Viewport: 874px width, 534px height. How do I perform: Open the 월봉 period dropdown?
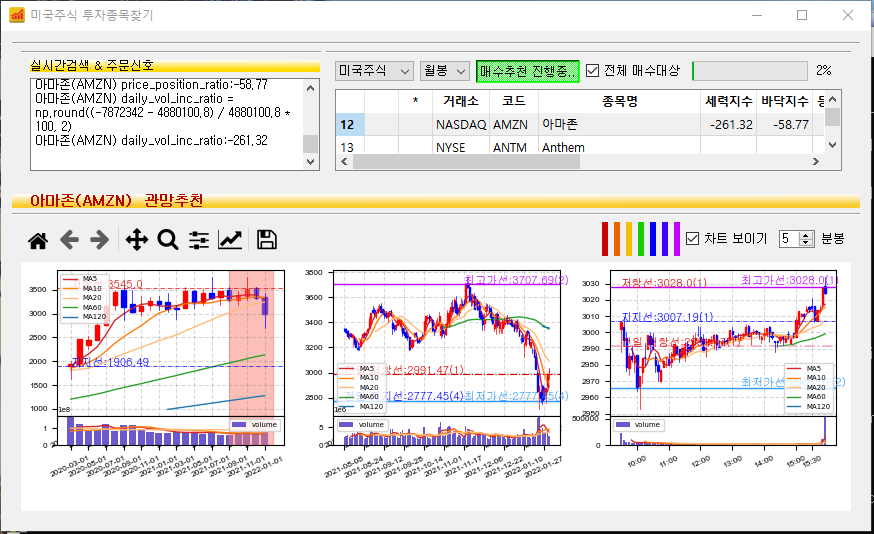[444, 71]
